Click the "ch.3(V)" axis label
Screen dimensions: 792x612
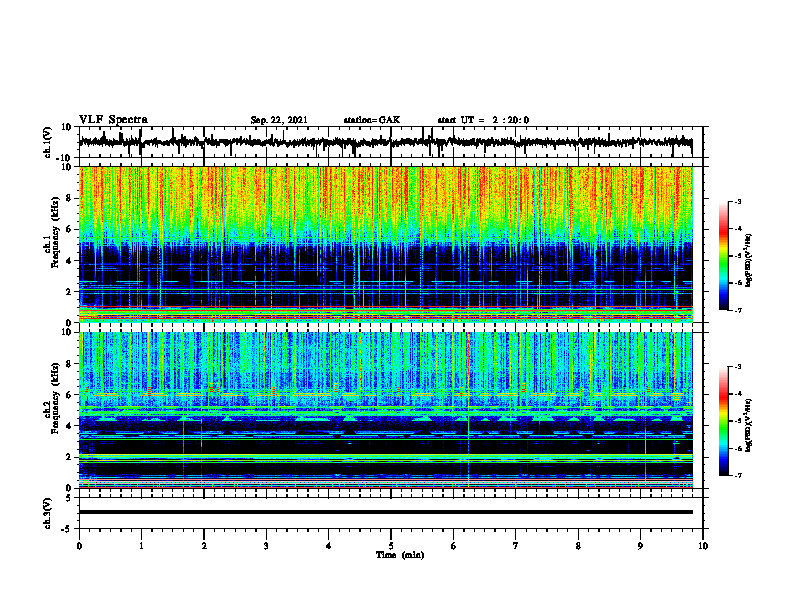pyautogui.click(x=48, y=513)
